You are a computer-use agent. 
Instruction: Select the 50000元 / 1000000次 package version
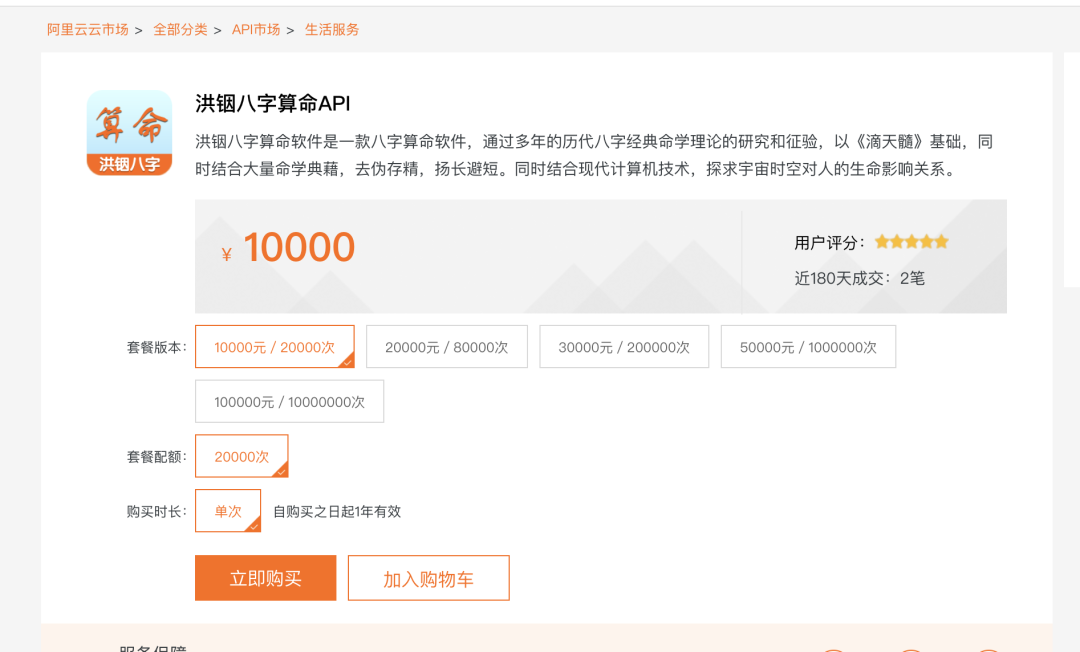pos(808,346)
